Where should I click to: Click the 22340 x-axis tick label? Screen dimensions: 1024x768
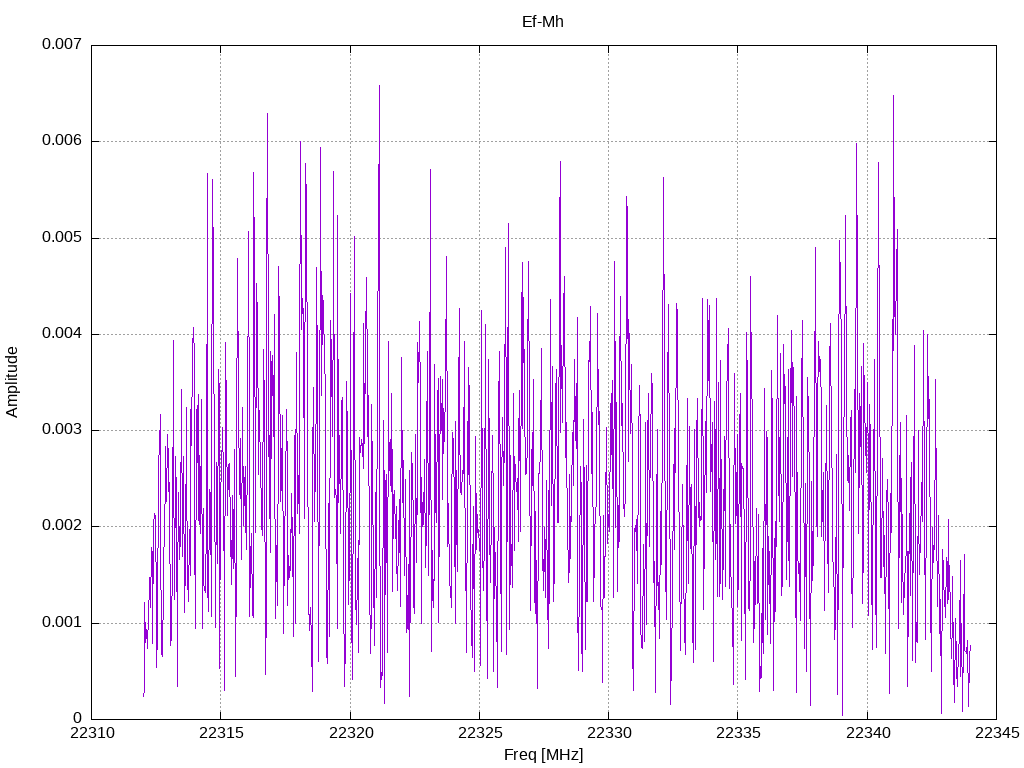pyautogui.click(x=868, y=733)
